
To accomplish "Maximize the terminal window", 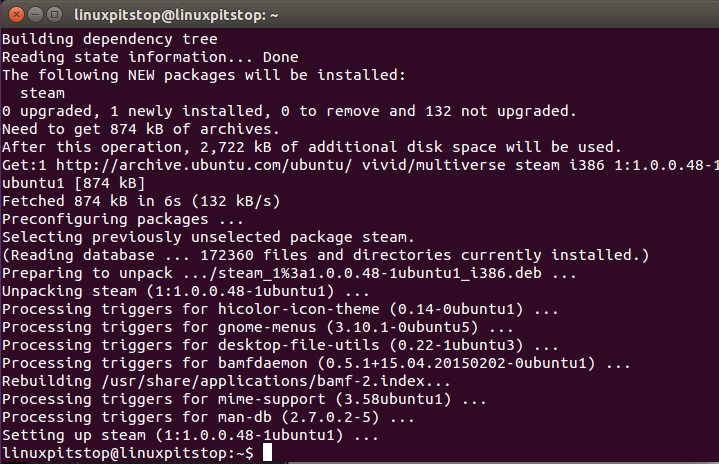I will [55, 15].
